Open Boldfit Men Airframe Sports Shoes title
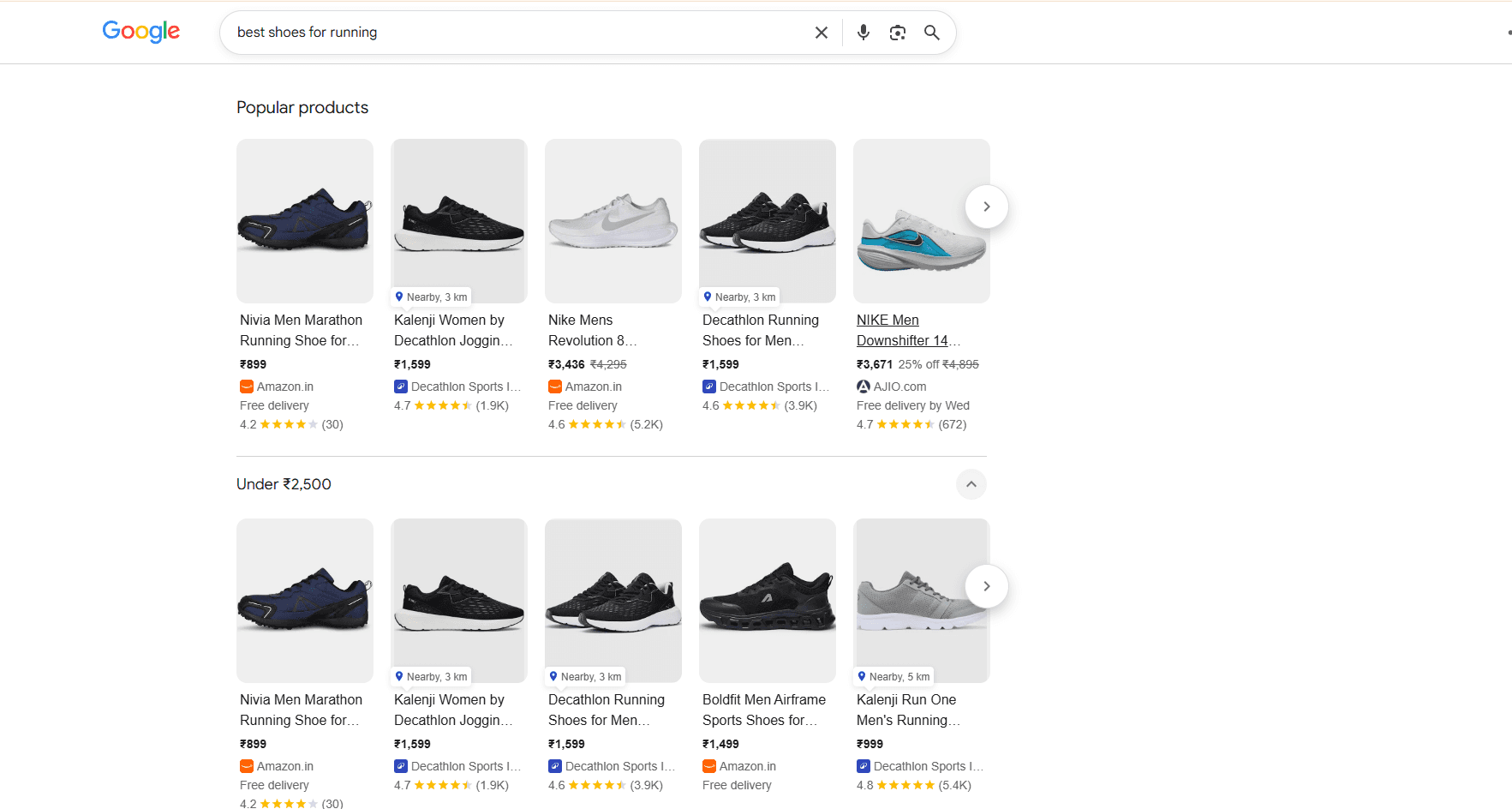This screenshot has height=809, width=1512. pos(764,710)
